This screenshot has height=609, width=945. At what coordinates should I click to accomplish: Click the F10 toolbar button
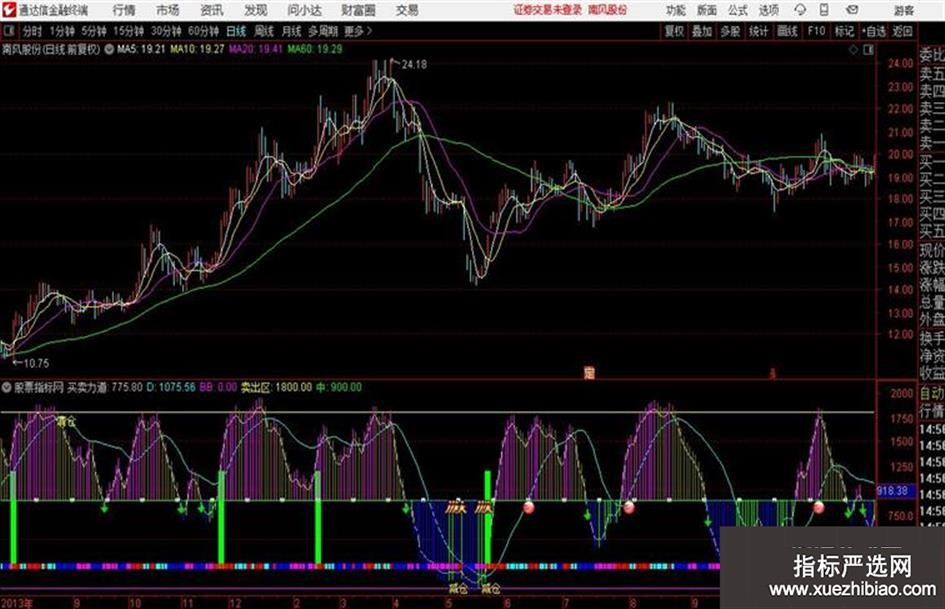pos(817,31)
